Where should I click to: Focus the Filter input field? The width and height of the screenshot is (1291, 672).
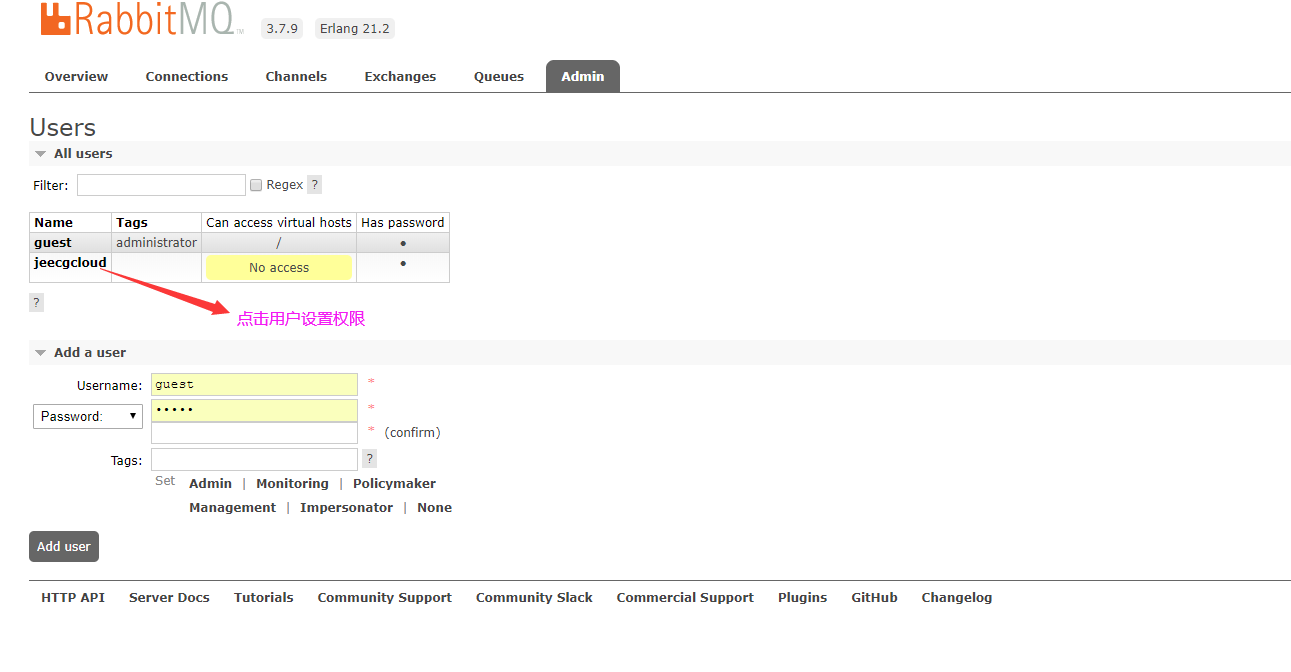(161, 185)
